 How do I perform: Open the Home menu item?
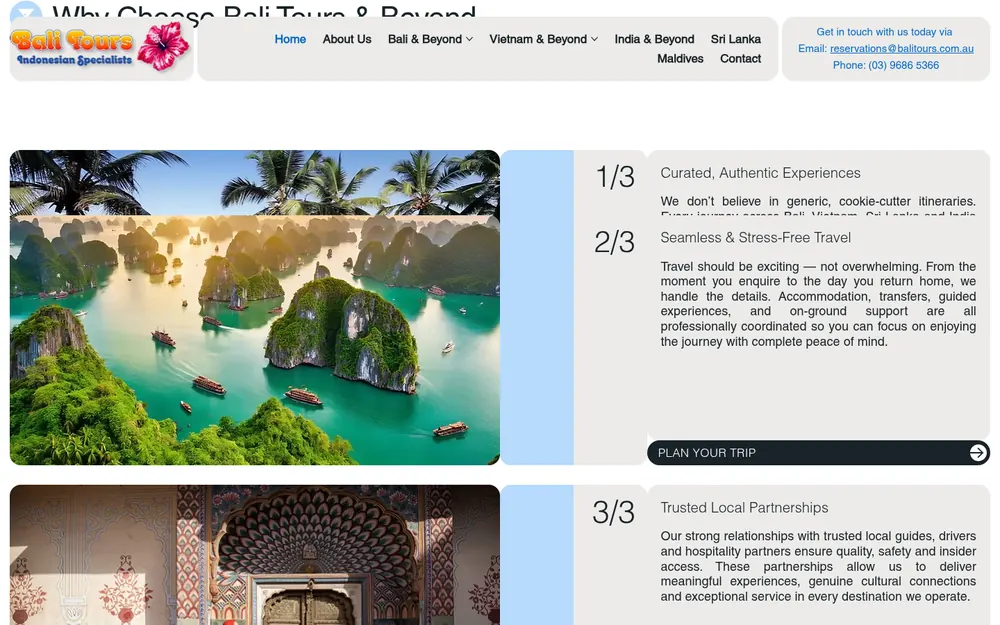290,39
